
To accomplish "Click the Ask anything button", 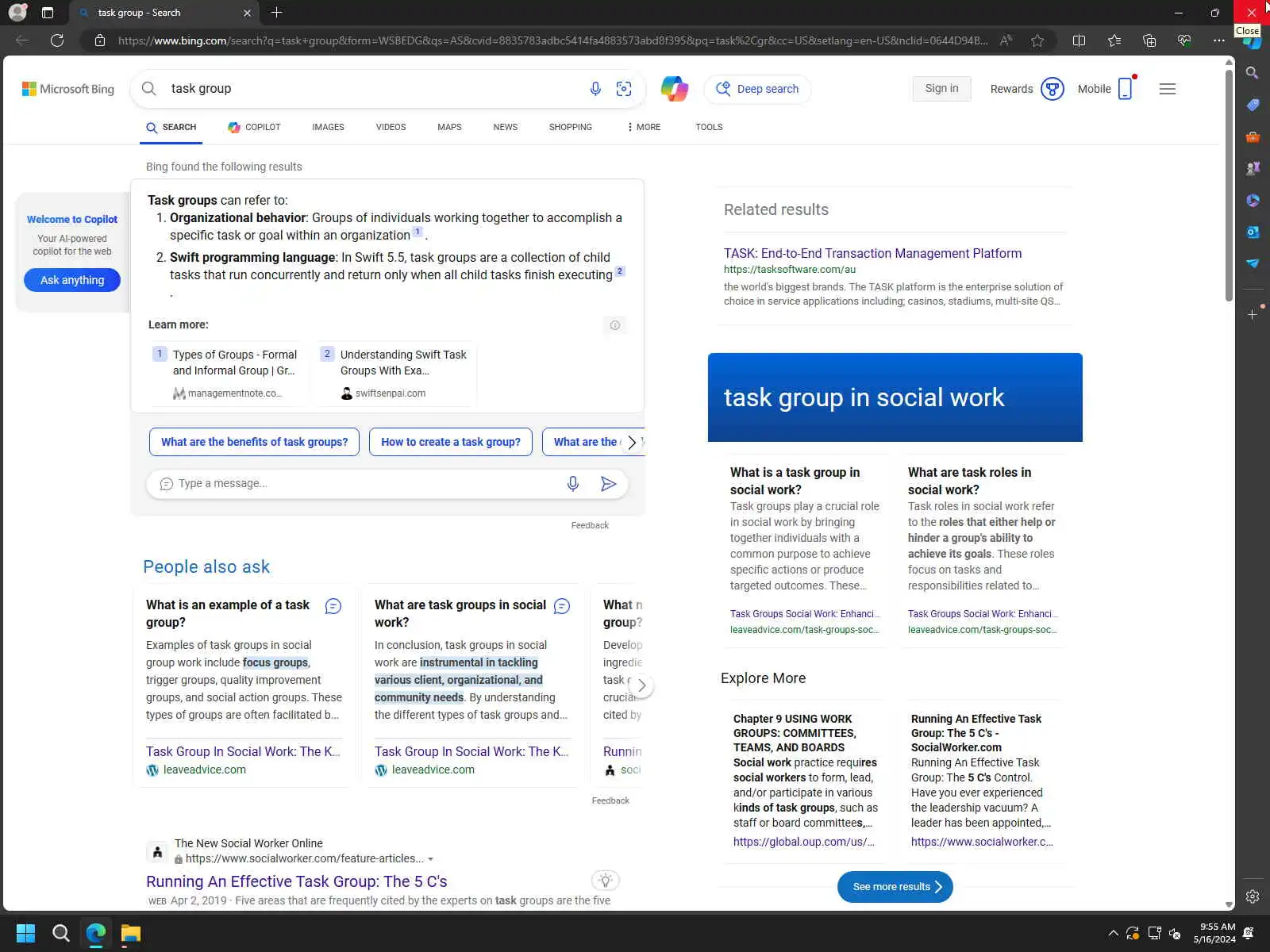I will tap(72, 280).
